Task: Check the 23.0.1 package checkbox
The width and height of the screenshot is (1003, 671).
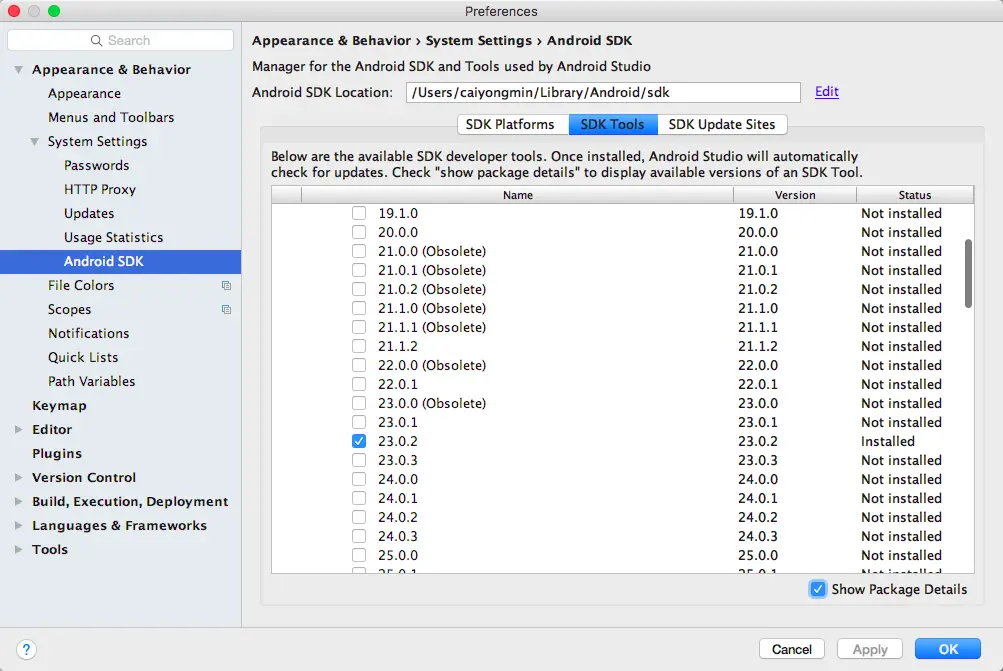Action: [x=359, y=422]
